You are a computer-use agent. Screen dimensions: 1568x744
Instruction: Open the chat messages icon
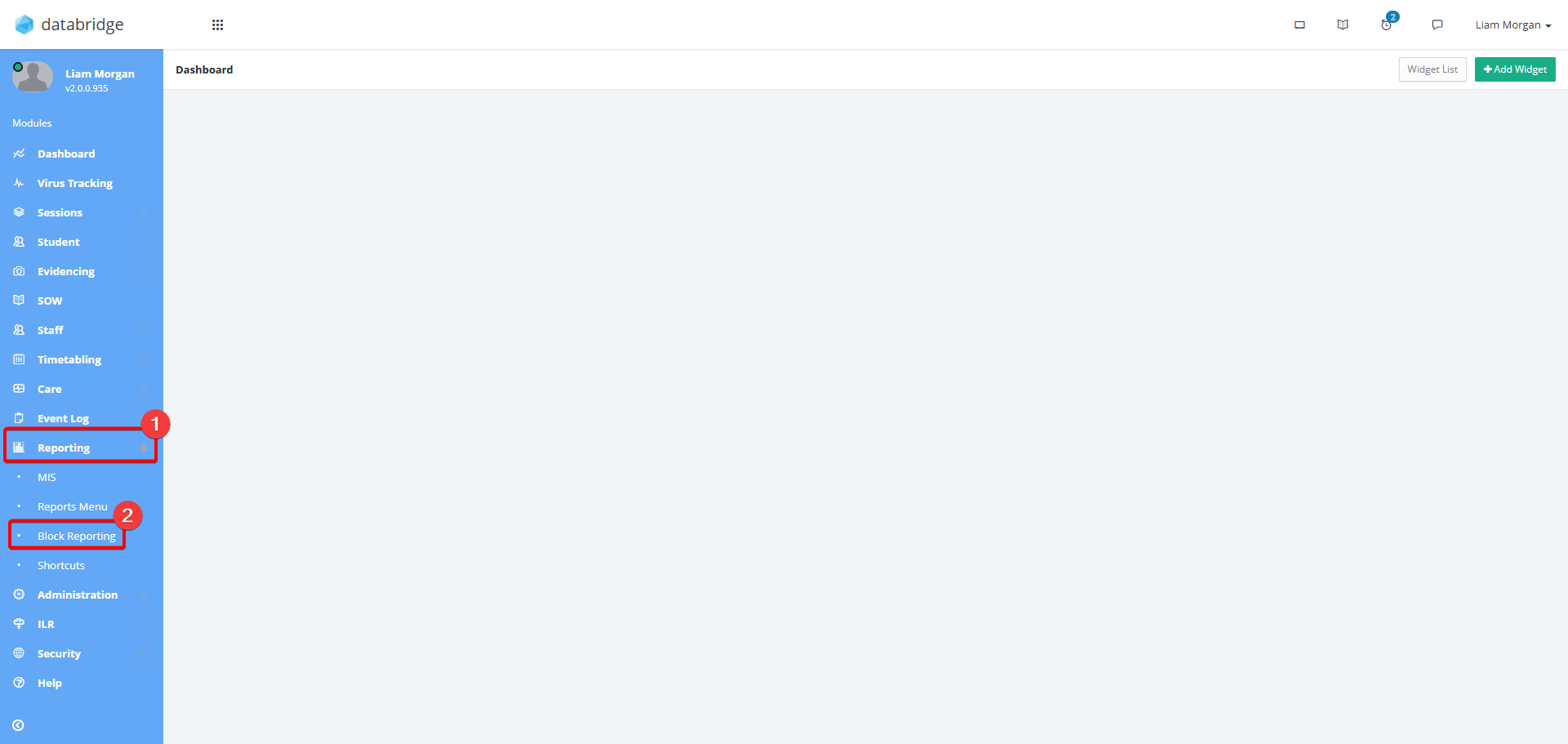tap(1437, 25)
